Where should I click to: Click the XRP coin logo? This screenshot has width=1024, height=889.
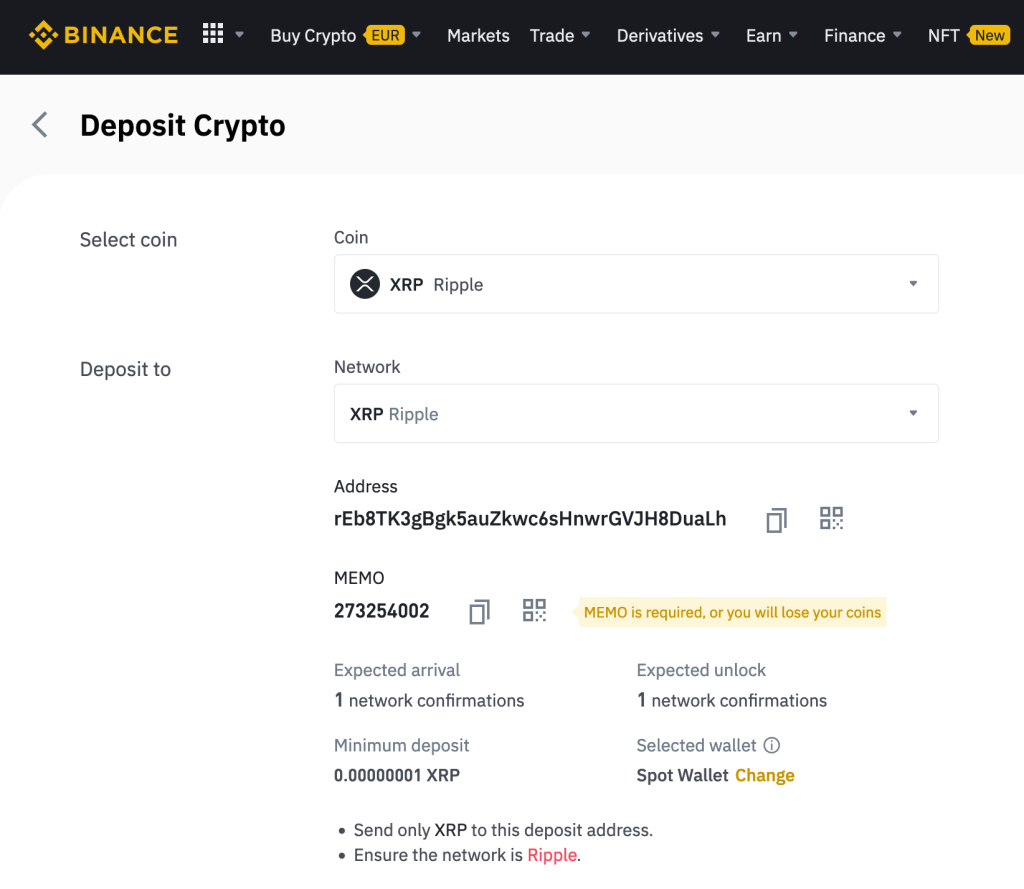[365, 284]
